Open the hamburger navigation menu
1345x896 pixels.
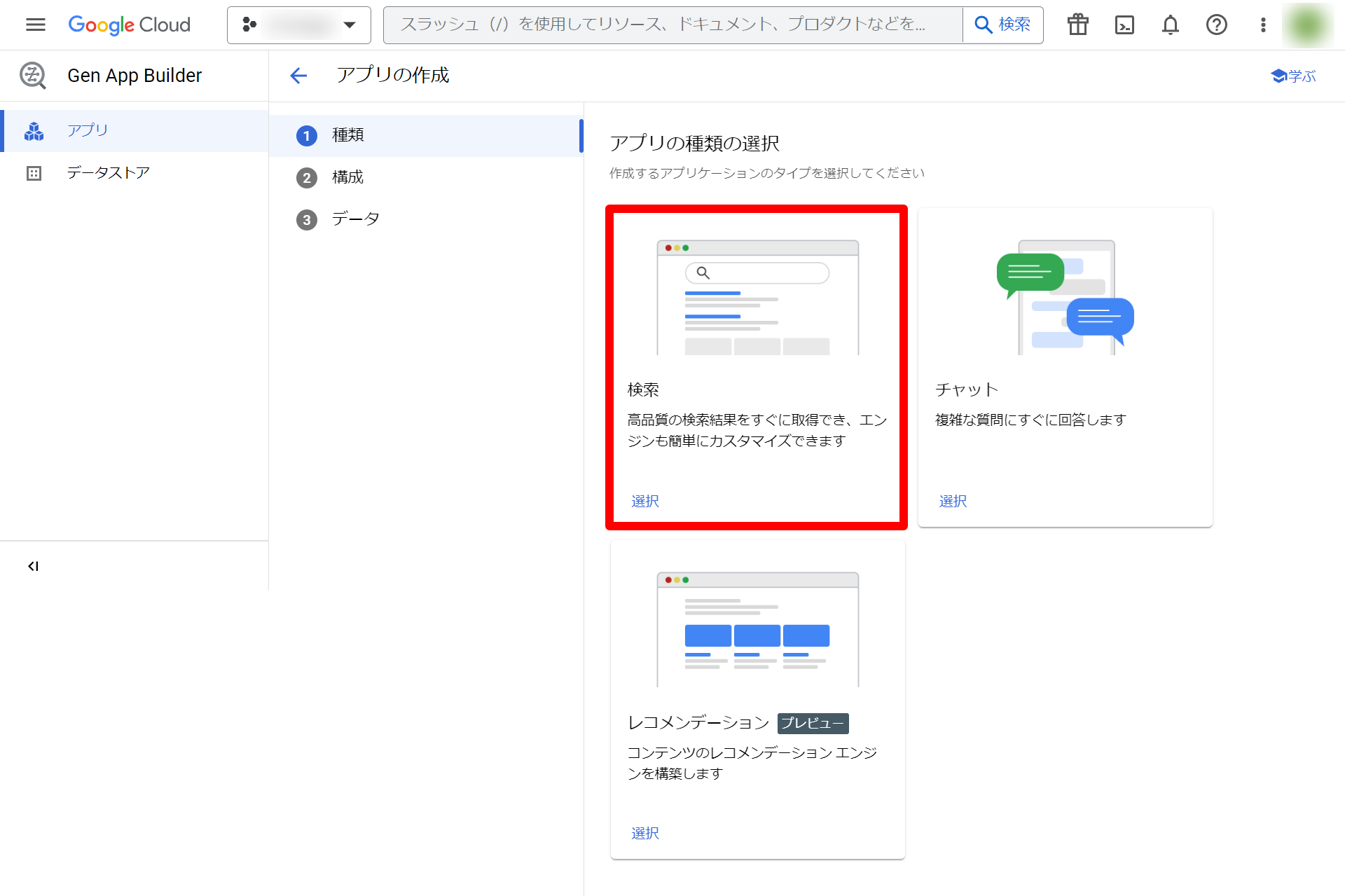click(35, 25)
